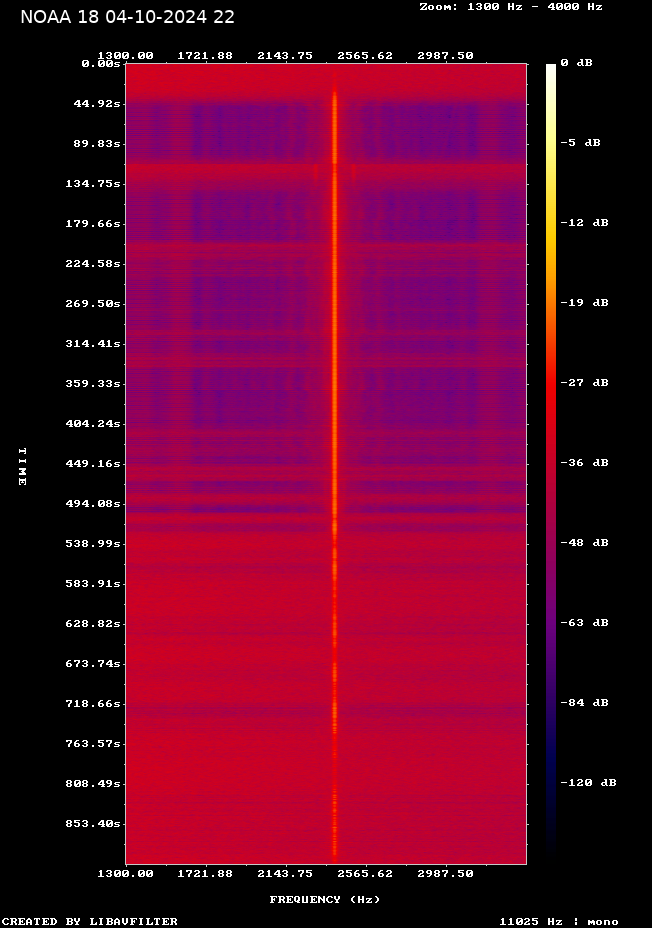Click the FREQUENCY (Hz) axis title
Image resolution: width=652 pixels, height=928 pixels.
[325, 900]
